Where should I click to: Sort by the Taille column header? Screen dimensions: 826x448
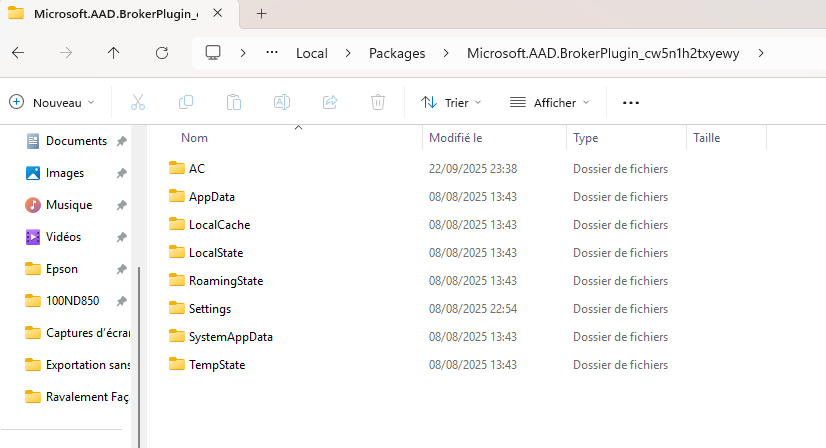[x=706, y=138]
